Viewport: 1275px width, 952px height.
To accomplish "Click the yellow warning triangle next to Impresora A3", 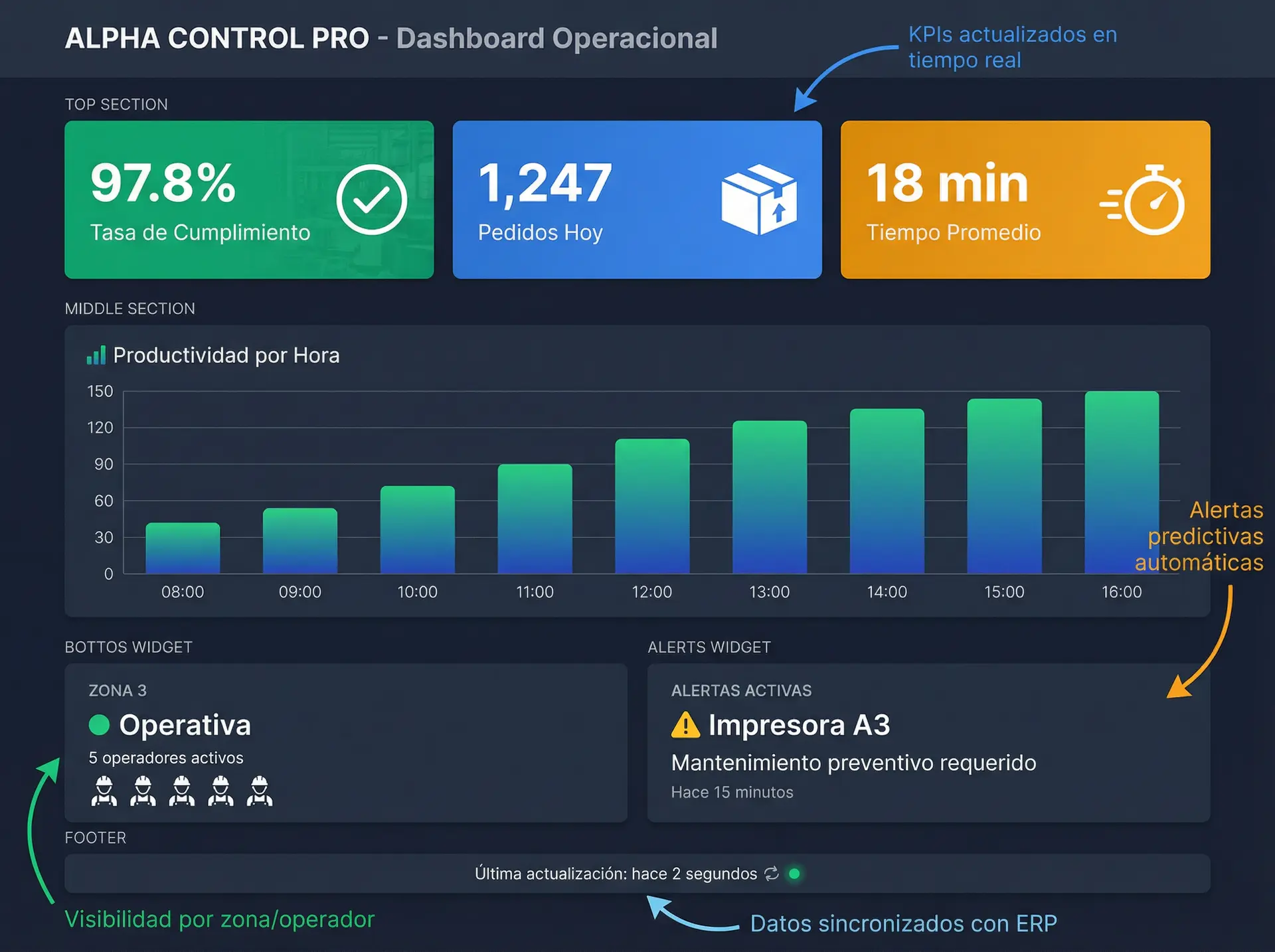I will tap(685, 725).
